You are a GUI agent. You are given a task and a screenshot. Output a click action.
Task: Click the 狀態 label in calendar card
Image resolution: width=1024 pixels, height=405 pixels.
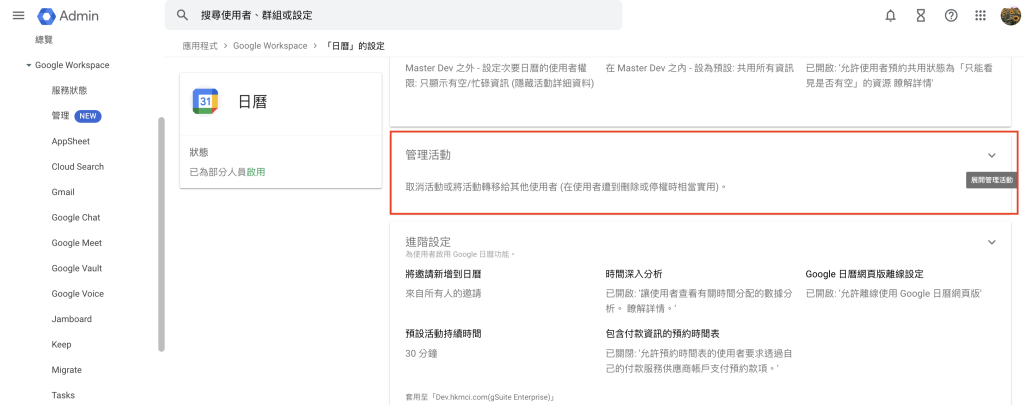pyautogui.click(x=199, y=152)
